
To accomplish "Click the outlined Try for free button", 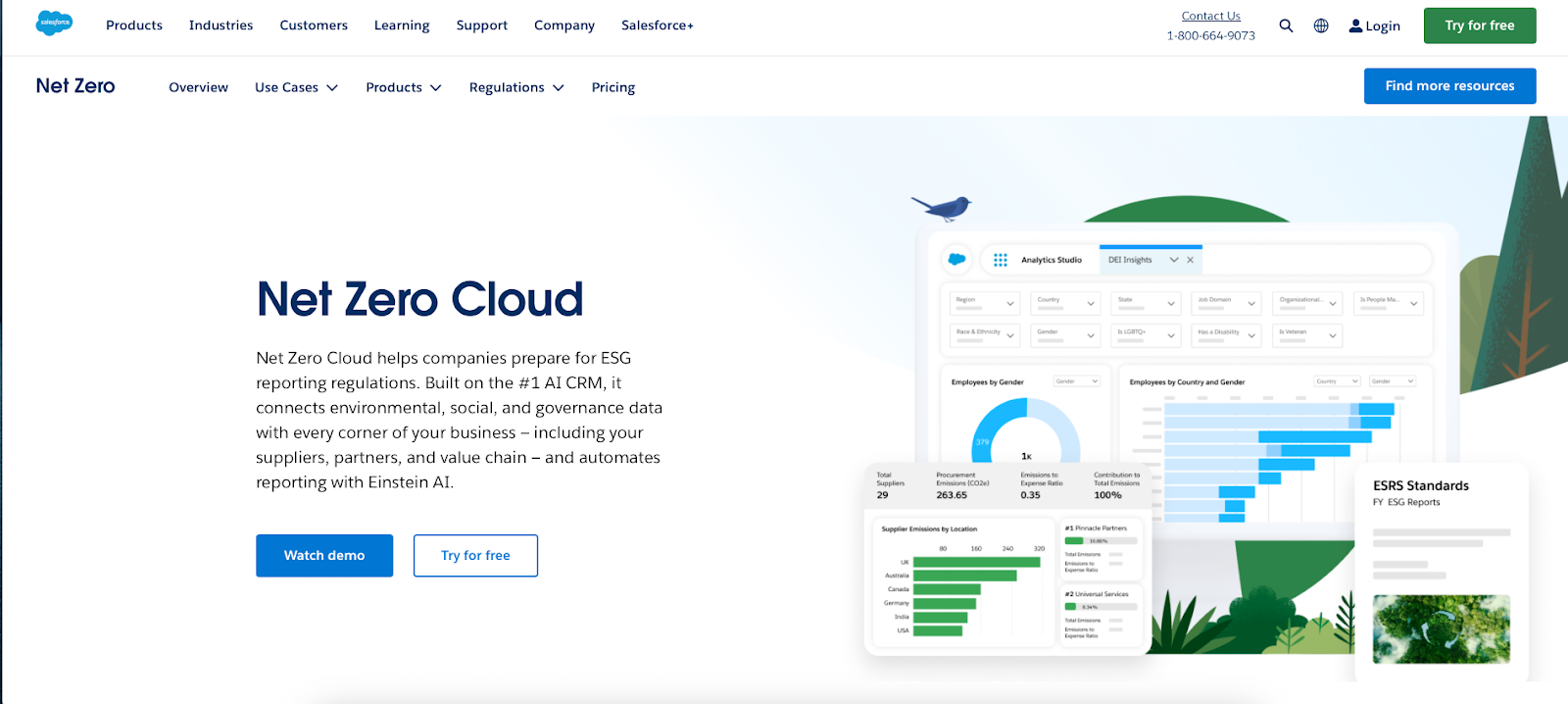I will point(475,555).
